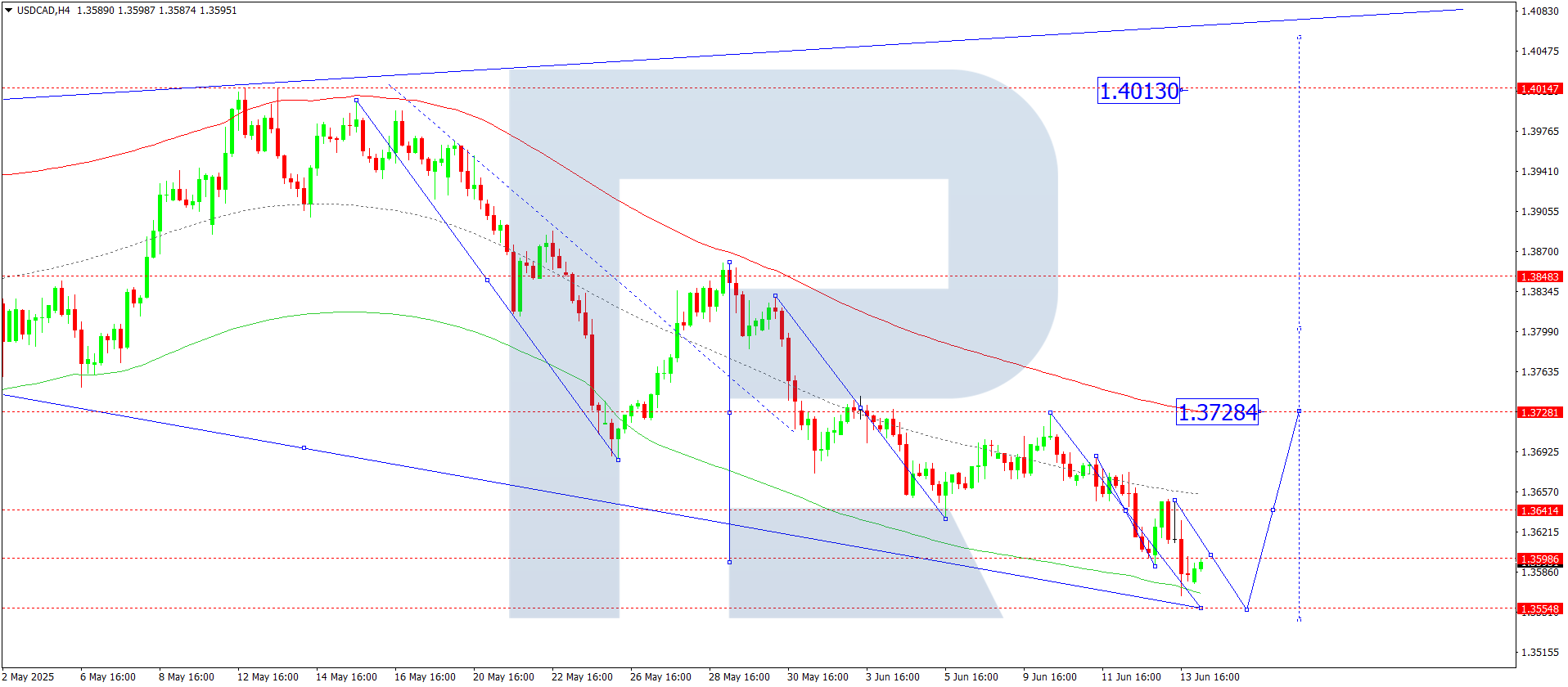Click the 3 Jun 16:00 time label
1568x687 pixels.
pos(893,676)
